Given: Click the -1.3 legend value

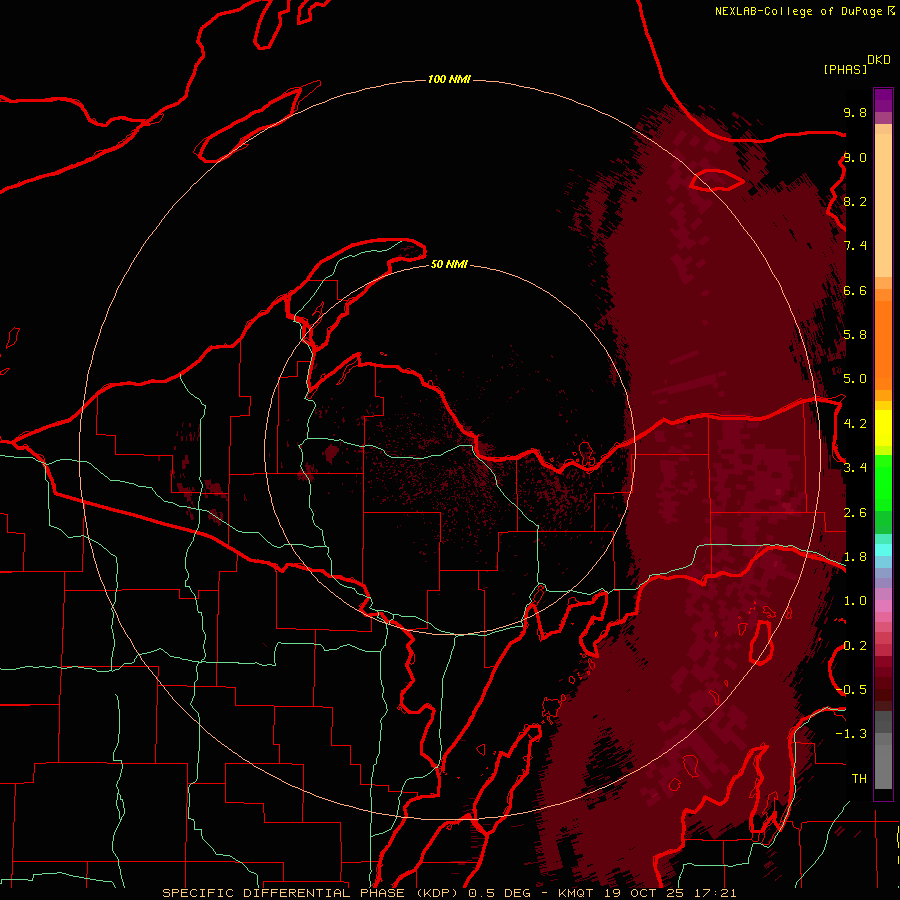Looking at the screenshot, I should pos(851,734).
